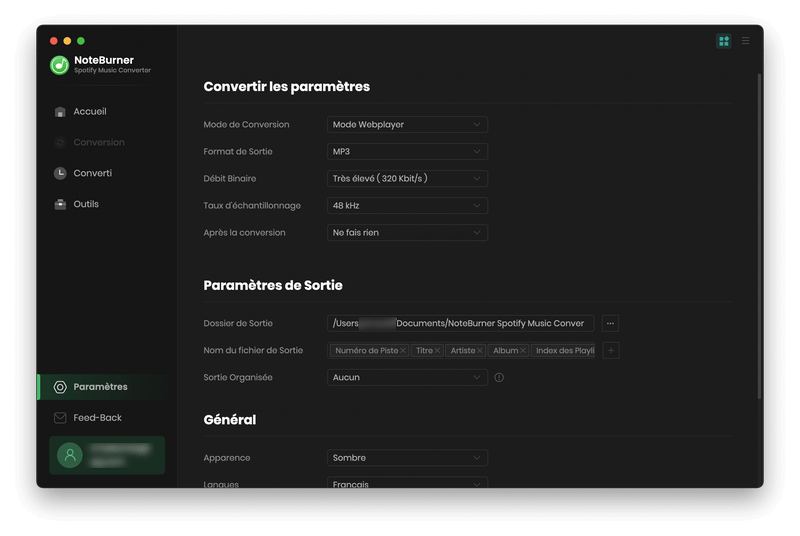The height and width of the screenshot is (536, 800).
Task: Click the Feed-Back envelope icon
Action: 60,418
